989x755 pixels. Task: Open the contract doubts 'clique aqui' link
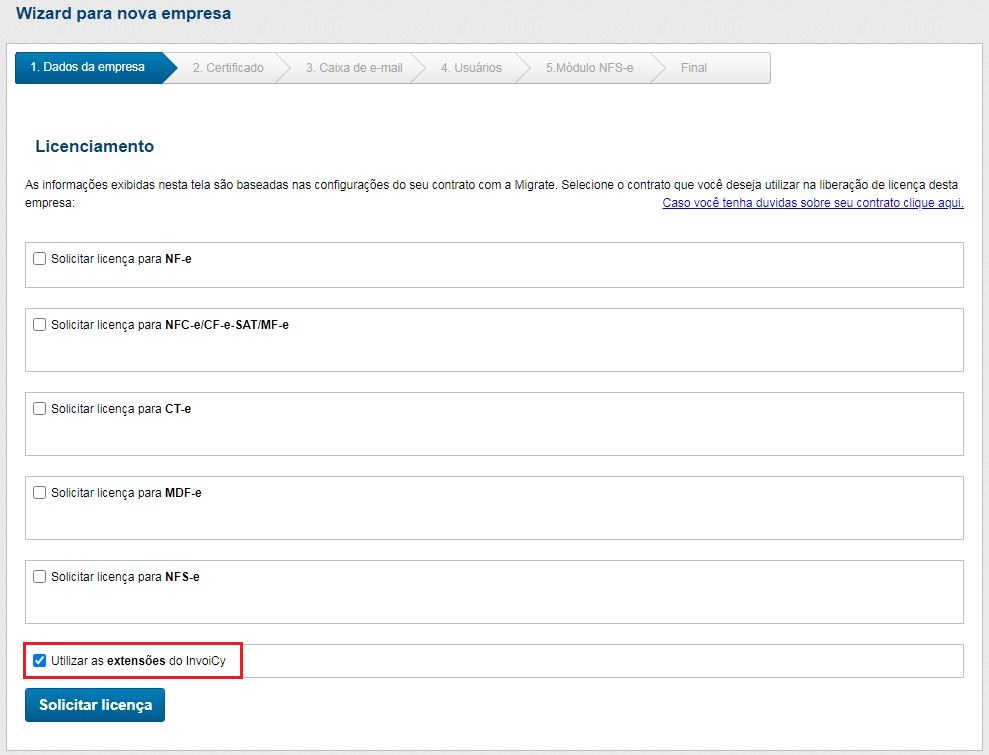[x=812, y=203]
